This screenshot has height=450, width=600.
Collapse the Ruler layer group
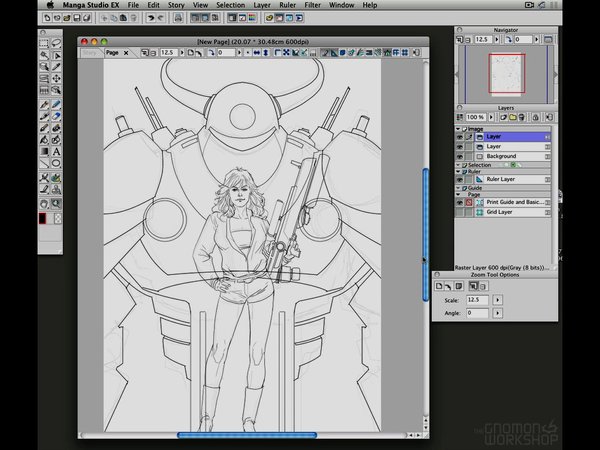[x=458, y=171]
